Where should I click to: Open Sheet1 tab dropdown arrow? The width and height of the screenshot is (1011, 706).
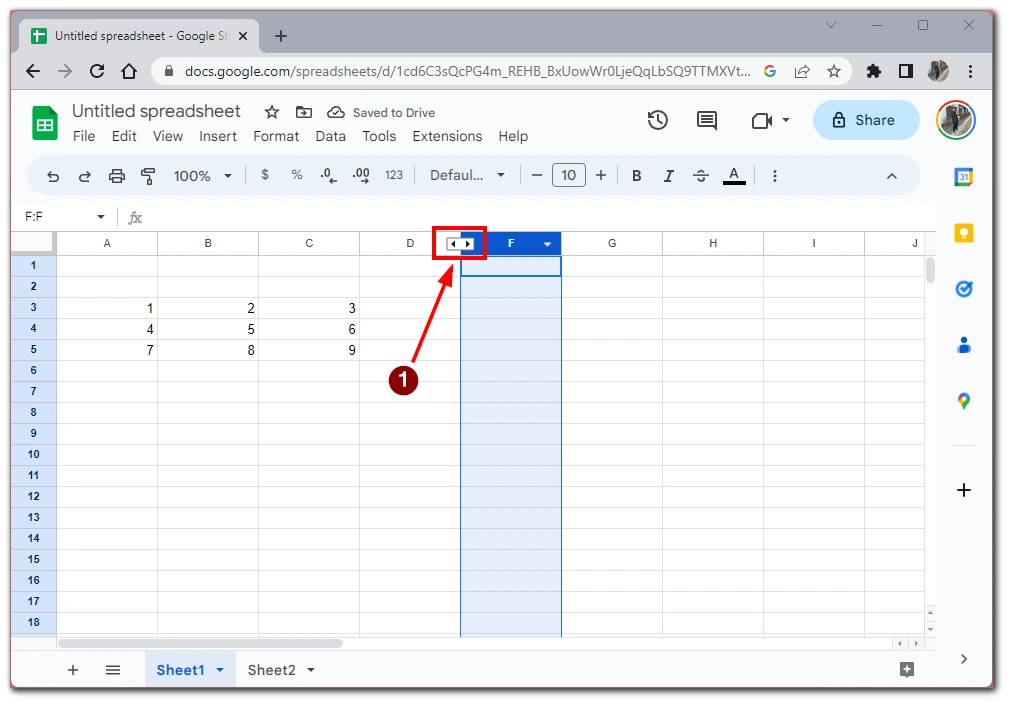coord(220,670)
